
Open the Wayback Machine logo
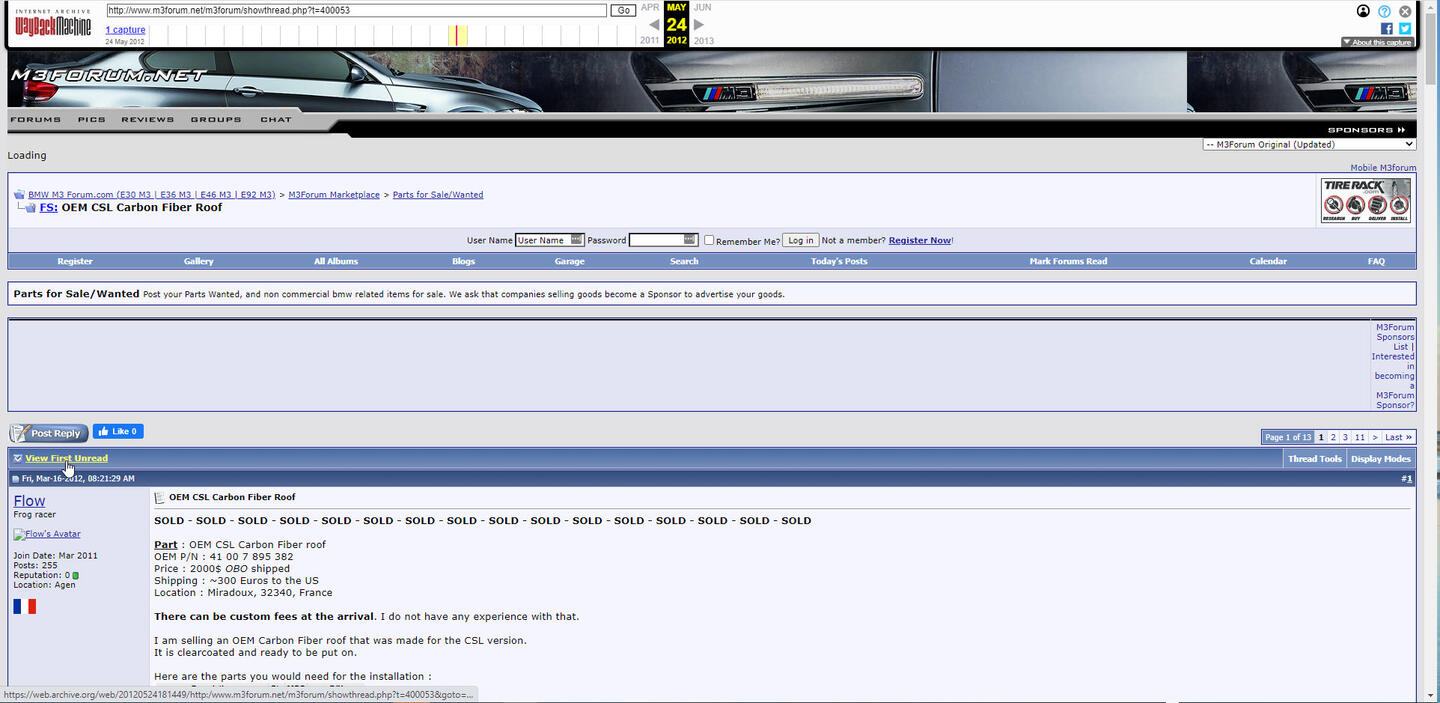point(52,23)
